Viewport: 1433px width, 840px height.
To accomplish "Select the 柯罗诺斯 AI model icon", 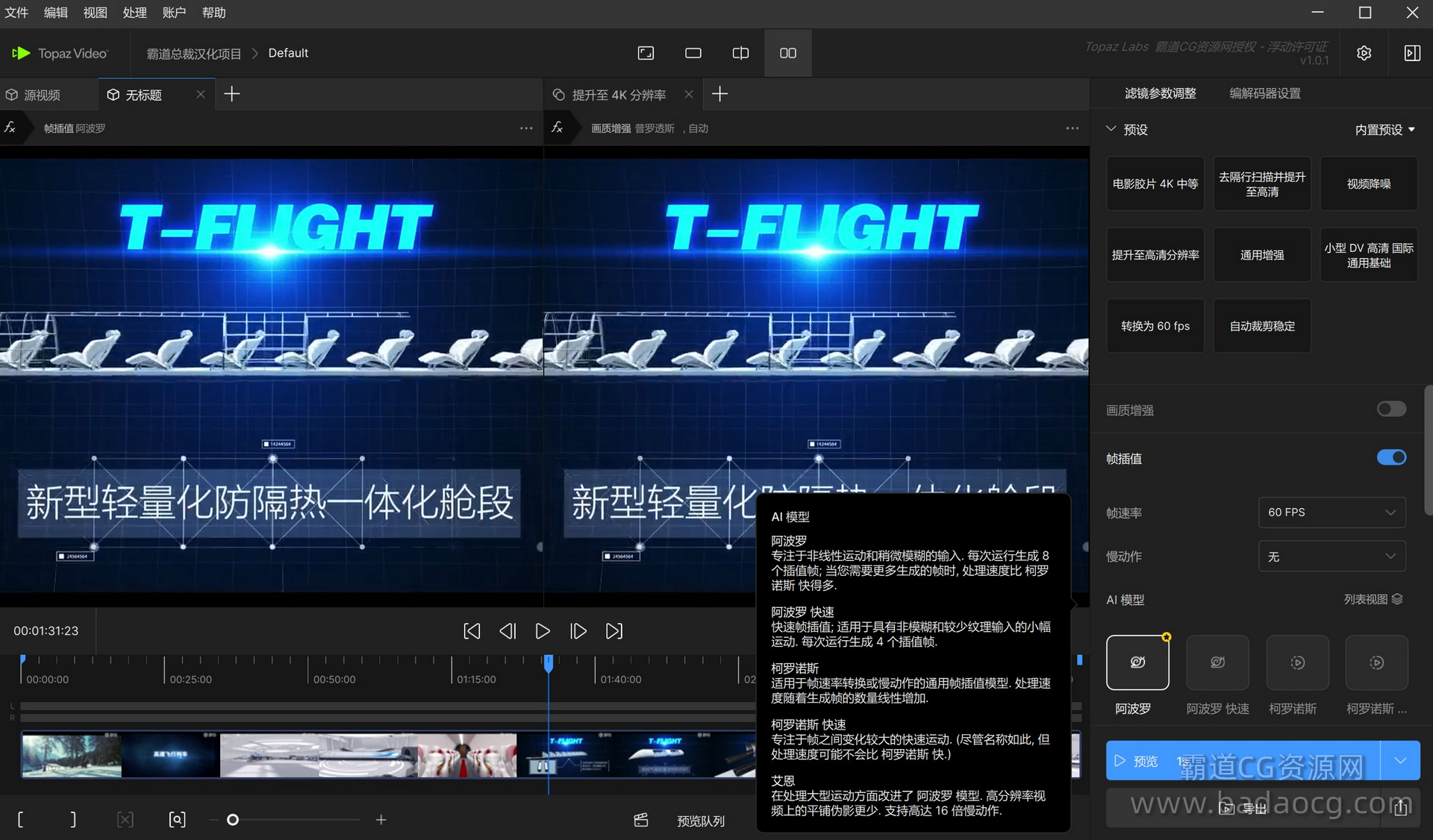I will (x=1297, y=662).
